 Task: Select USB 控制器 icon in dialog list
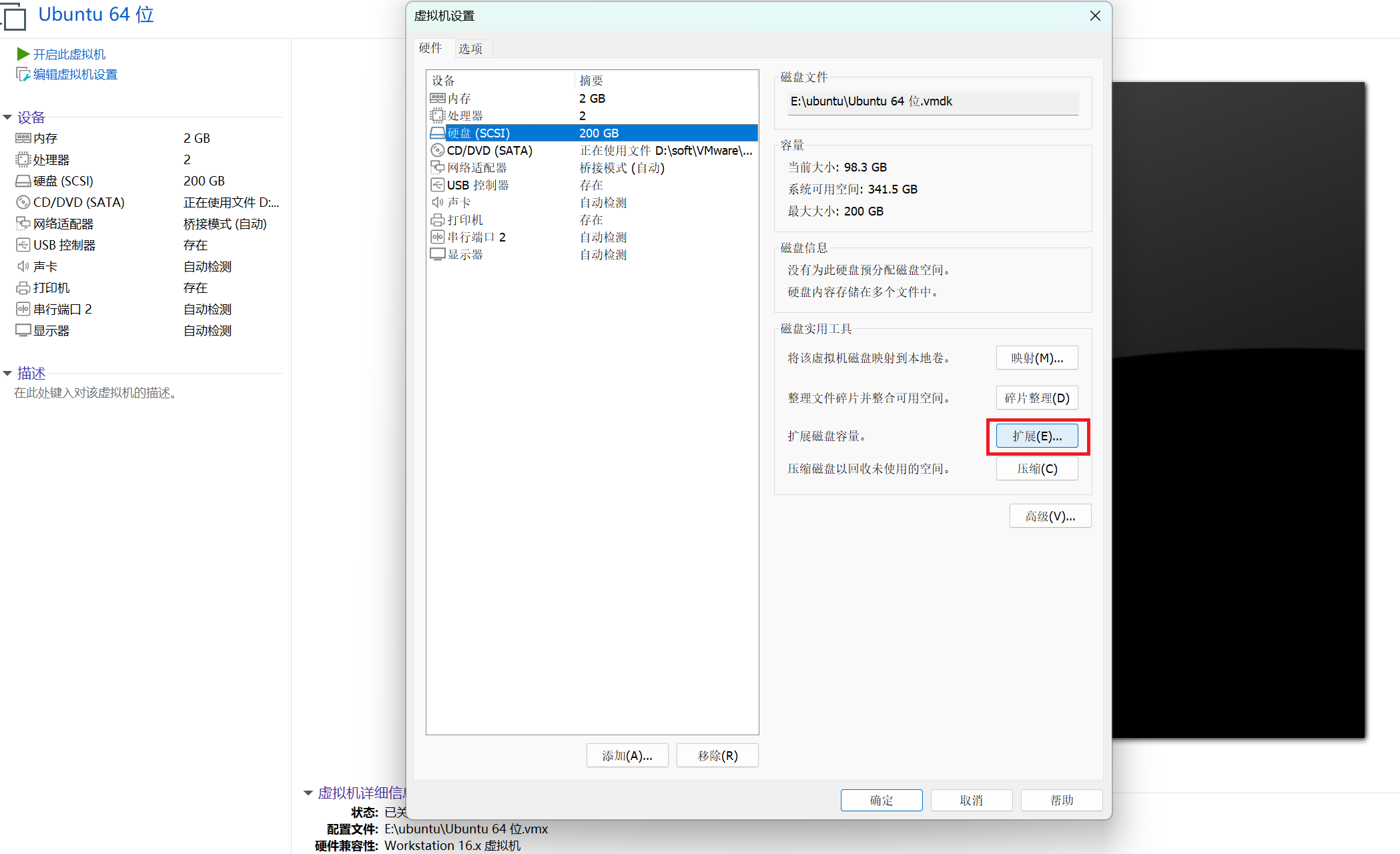[x=438, y=185]
